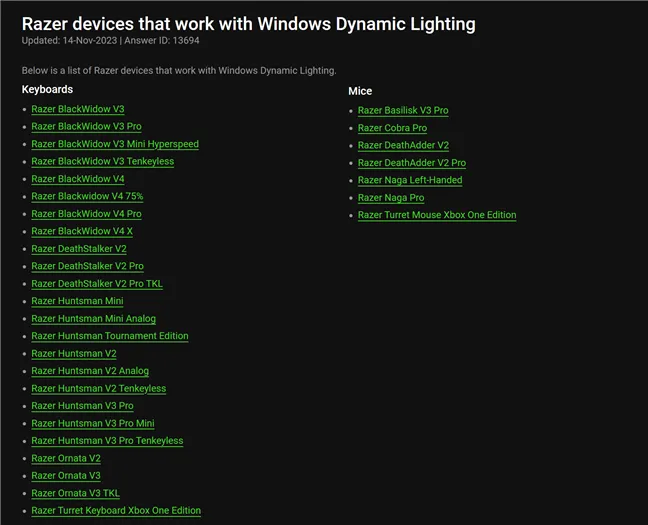This screenshot has height=525, width=648.
Task: Select Razer BlackWidow V3 Tenkeyless link
Action: (102, 162)
